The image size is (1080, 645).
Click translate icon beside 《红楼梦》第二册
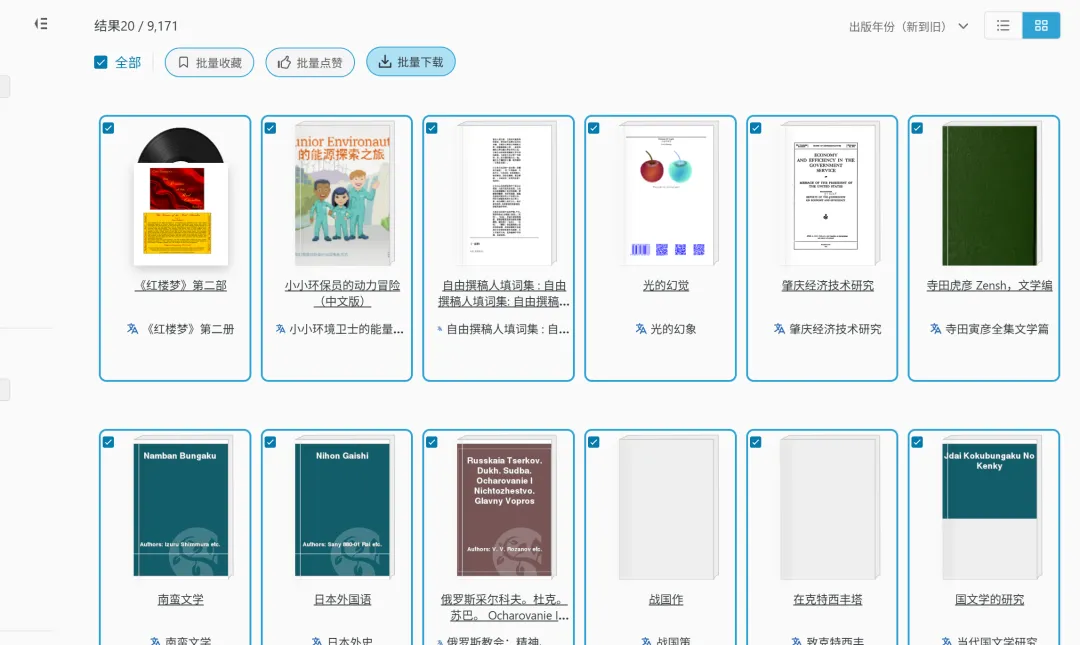[x=132, y=329]
